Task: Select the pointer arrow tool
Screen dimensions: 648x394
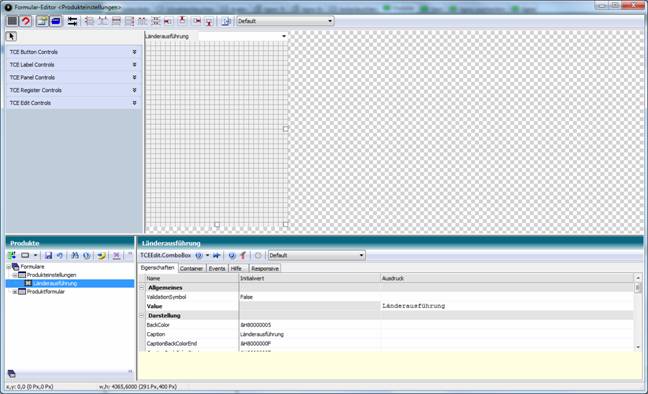Action: pyautogui.click(x=11, y=36)
